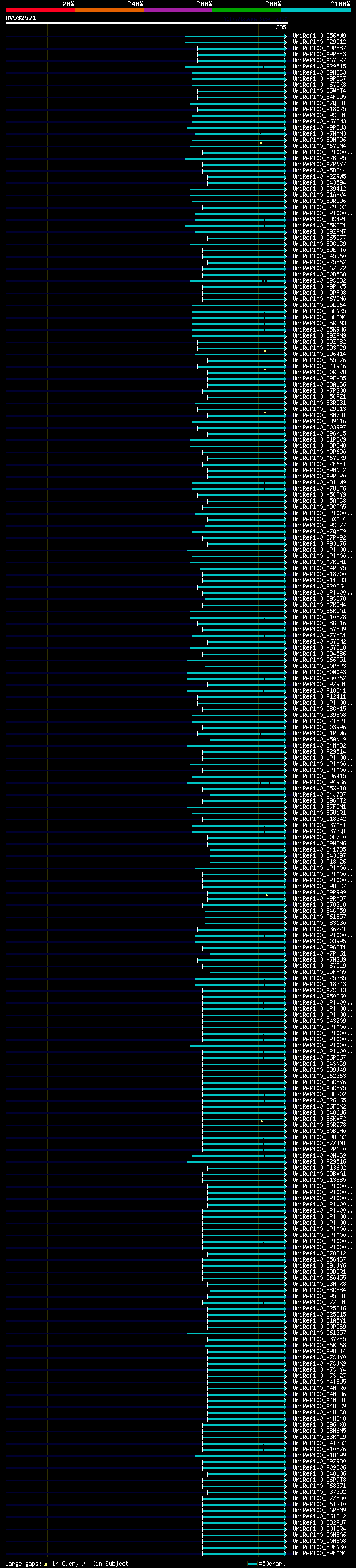Select hit label UniRef100_A7QIU1
356x1568 pixels.
(x=319, y=103)
